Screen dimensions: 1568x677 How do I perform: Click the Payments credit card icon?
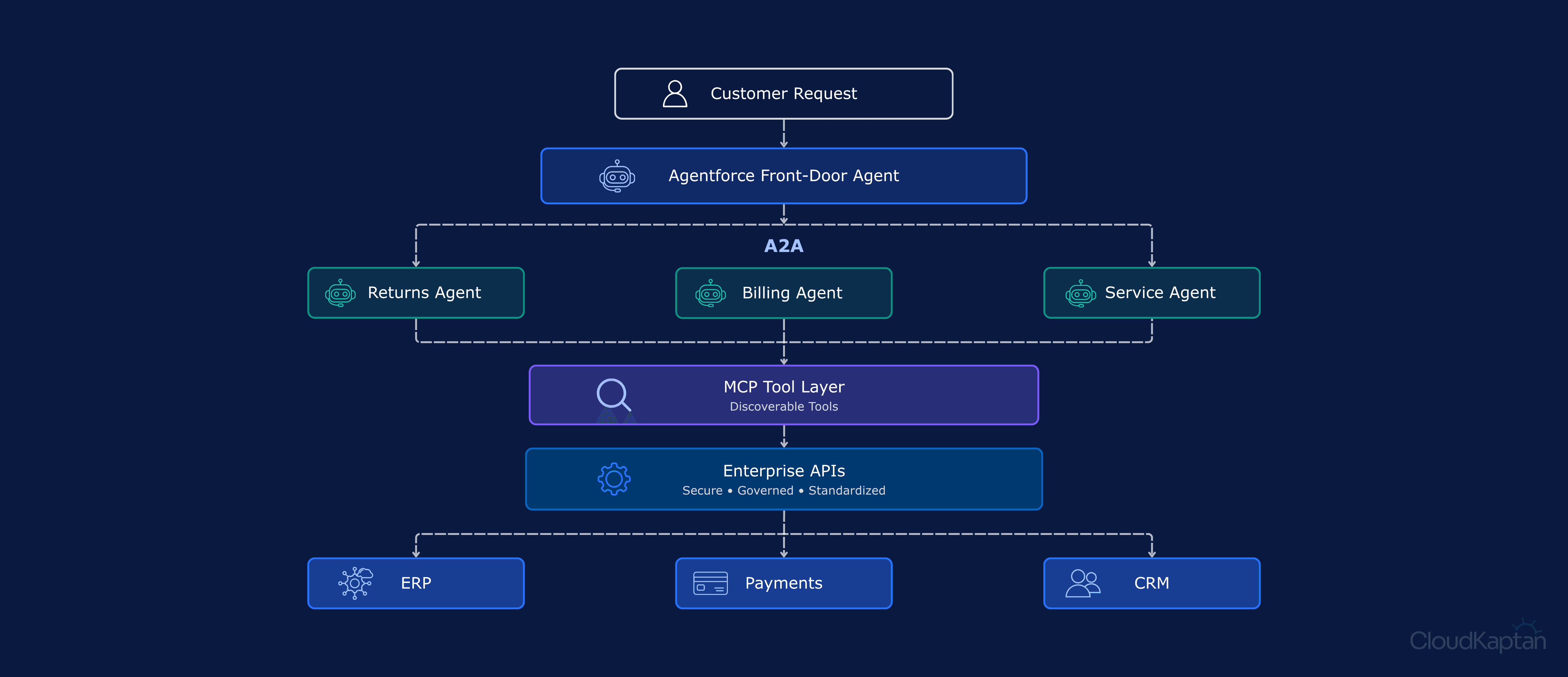710,583
